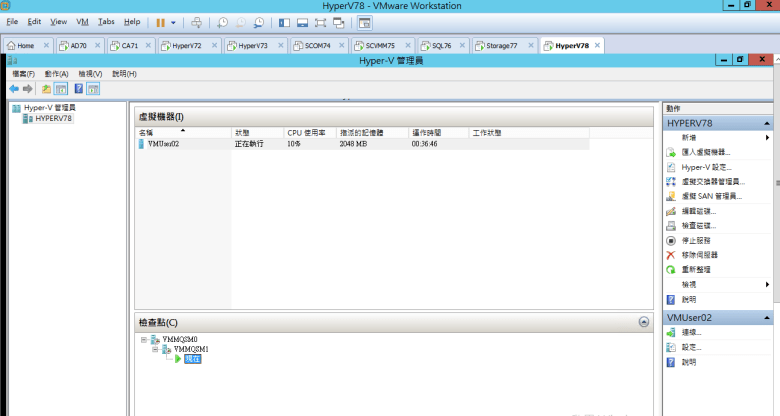Click 停止服務 in the actions pane

[x=698, y=240]
